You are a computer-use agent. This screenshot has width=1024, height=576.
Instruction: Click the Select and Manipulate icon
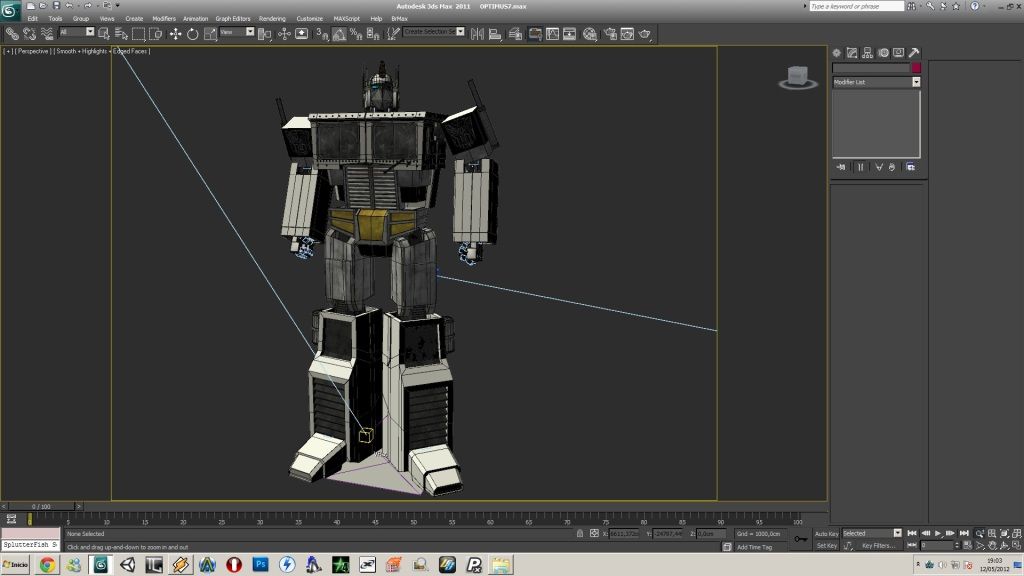(x=284, y=34)
